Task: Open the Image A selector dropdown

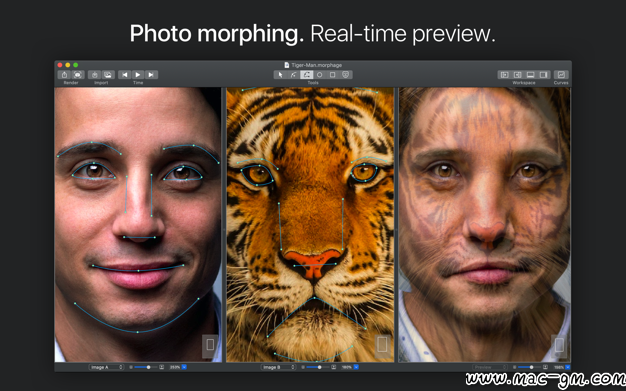Action: 106,367
